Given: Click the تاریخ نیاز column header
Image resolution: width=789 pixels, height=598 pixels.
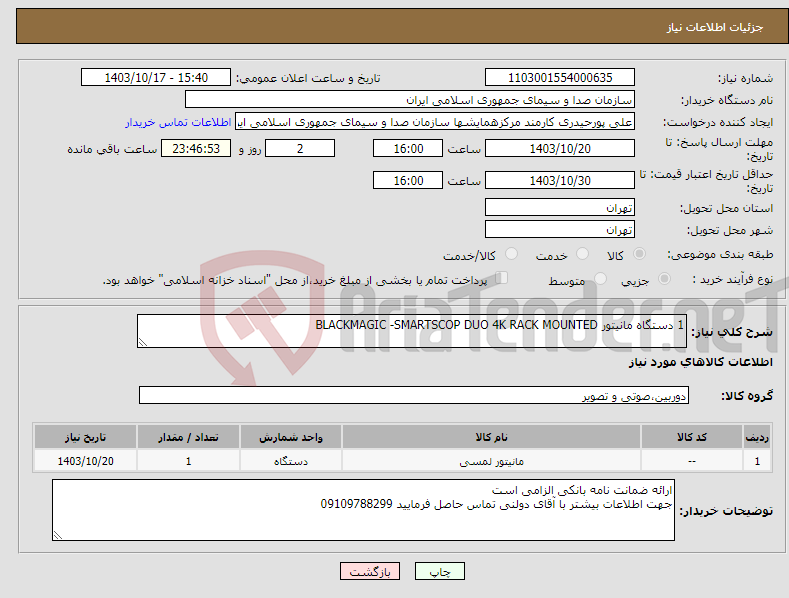Looking at the screenshot, I should [85, 437].
